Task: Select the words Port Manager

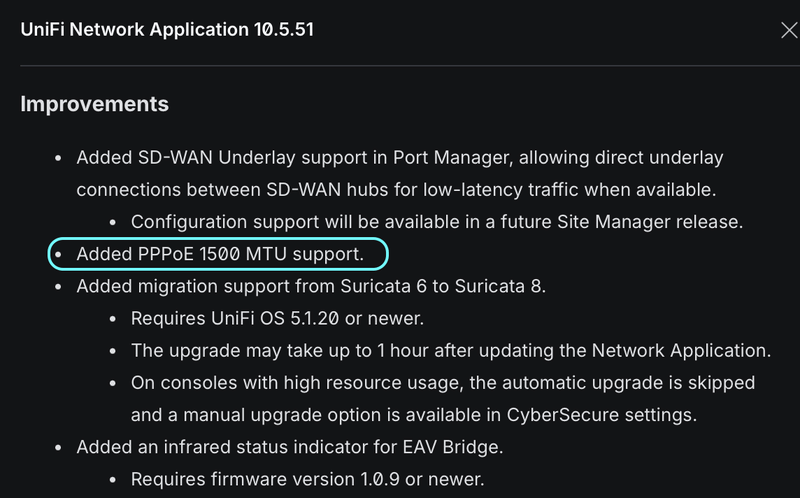Action: [x=452, y=158]
